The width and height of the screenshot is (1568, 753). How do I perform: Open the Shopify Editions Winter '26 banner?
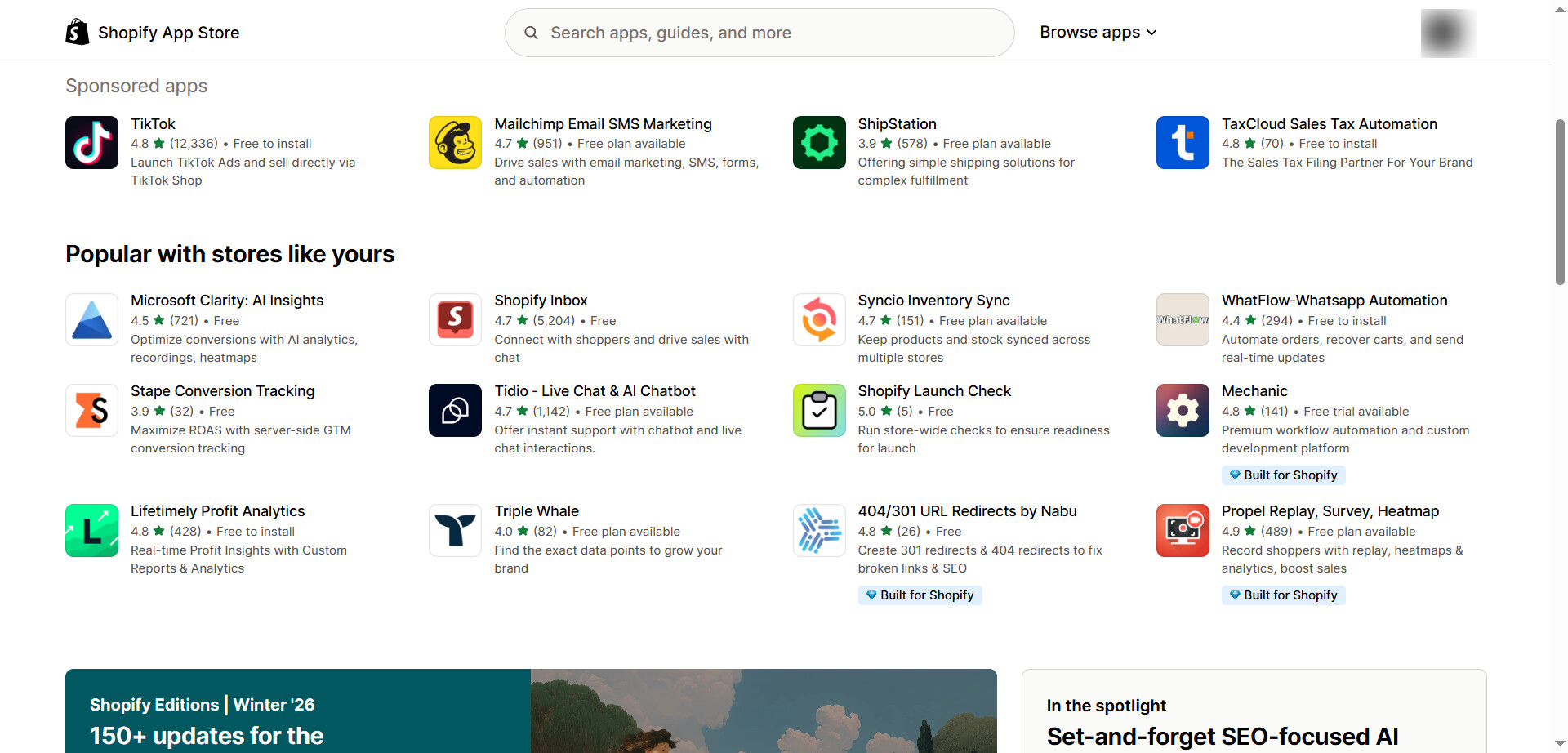(531, 711)
